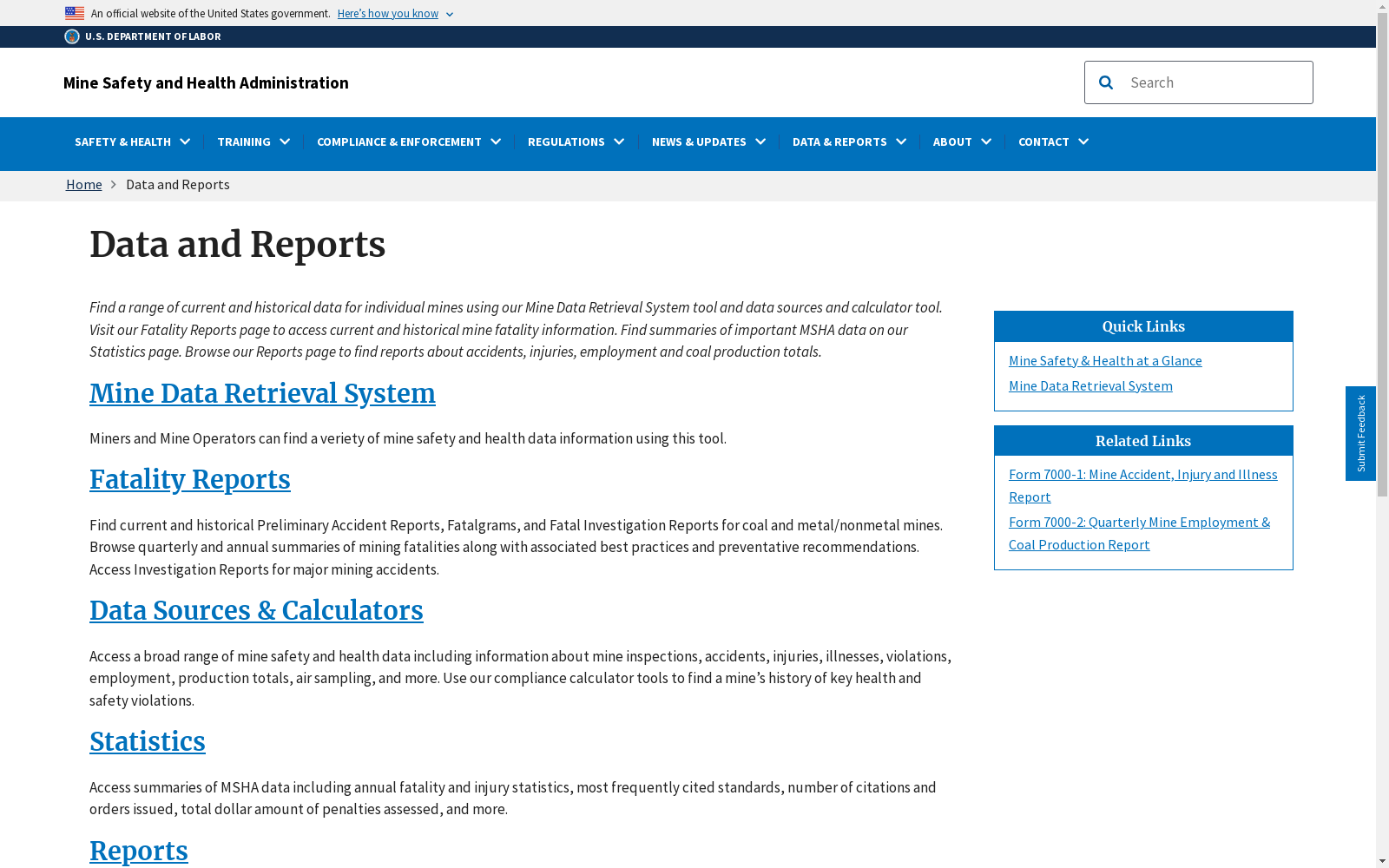The width and height of the screenshot is (1389, 868).
Task: Expand the Safety & Health menu chevron
Action: 185,141
